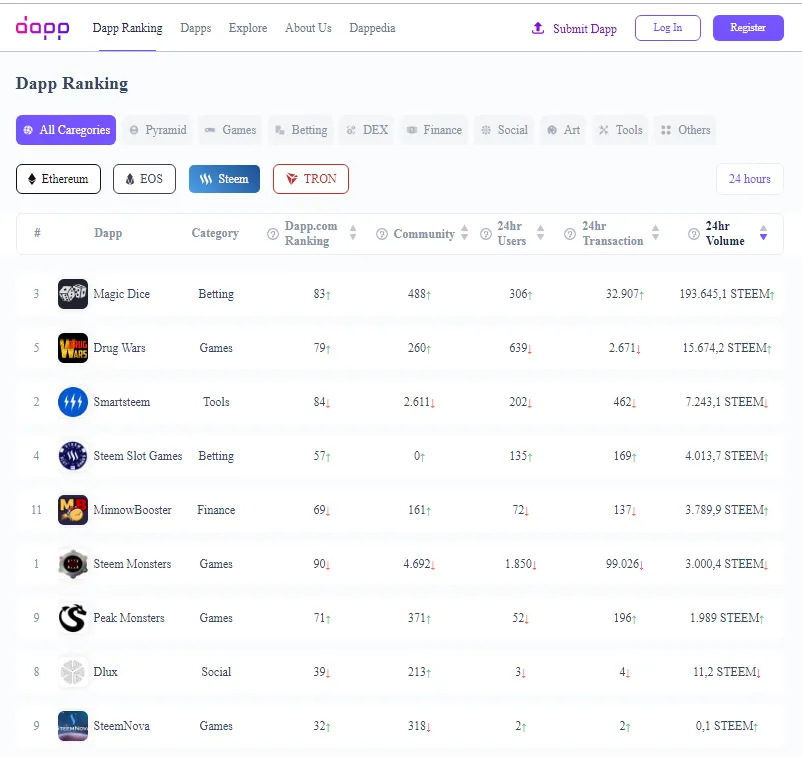Open the Steem Slot Games name

(x=138, y=456)
